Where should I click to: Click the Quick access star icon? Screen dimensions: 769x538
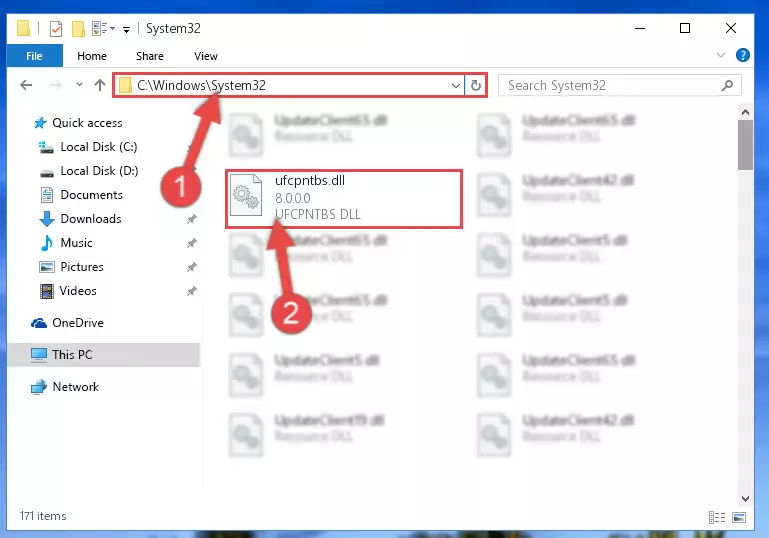click(40, 123)
